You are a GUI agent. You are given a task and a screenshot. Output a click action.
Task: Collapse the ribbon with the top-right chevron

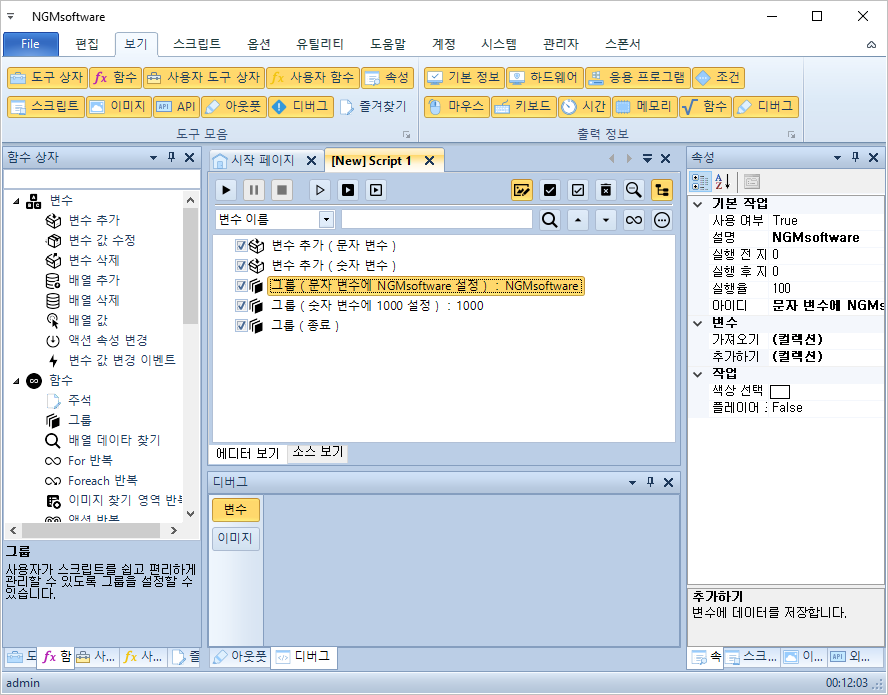click(871, 45)
